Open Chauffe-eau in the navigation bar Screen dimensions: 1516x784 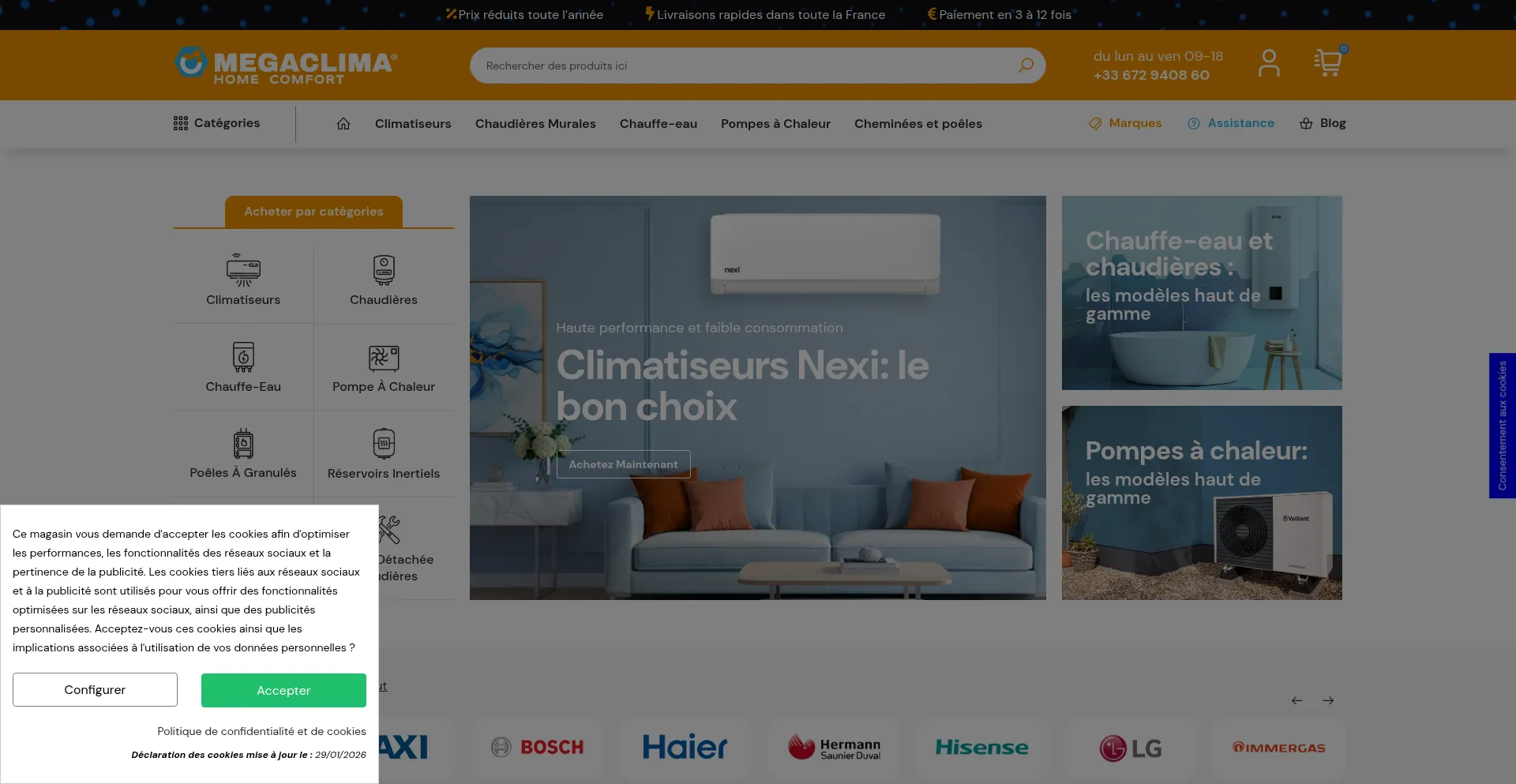[659, 124]
